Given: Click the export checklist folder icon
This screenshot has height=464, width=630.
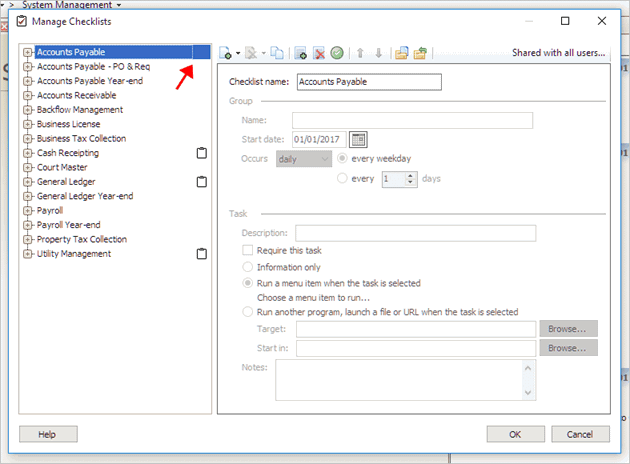Looking at the screenshot, I should (x=420, y=53).
